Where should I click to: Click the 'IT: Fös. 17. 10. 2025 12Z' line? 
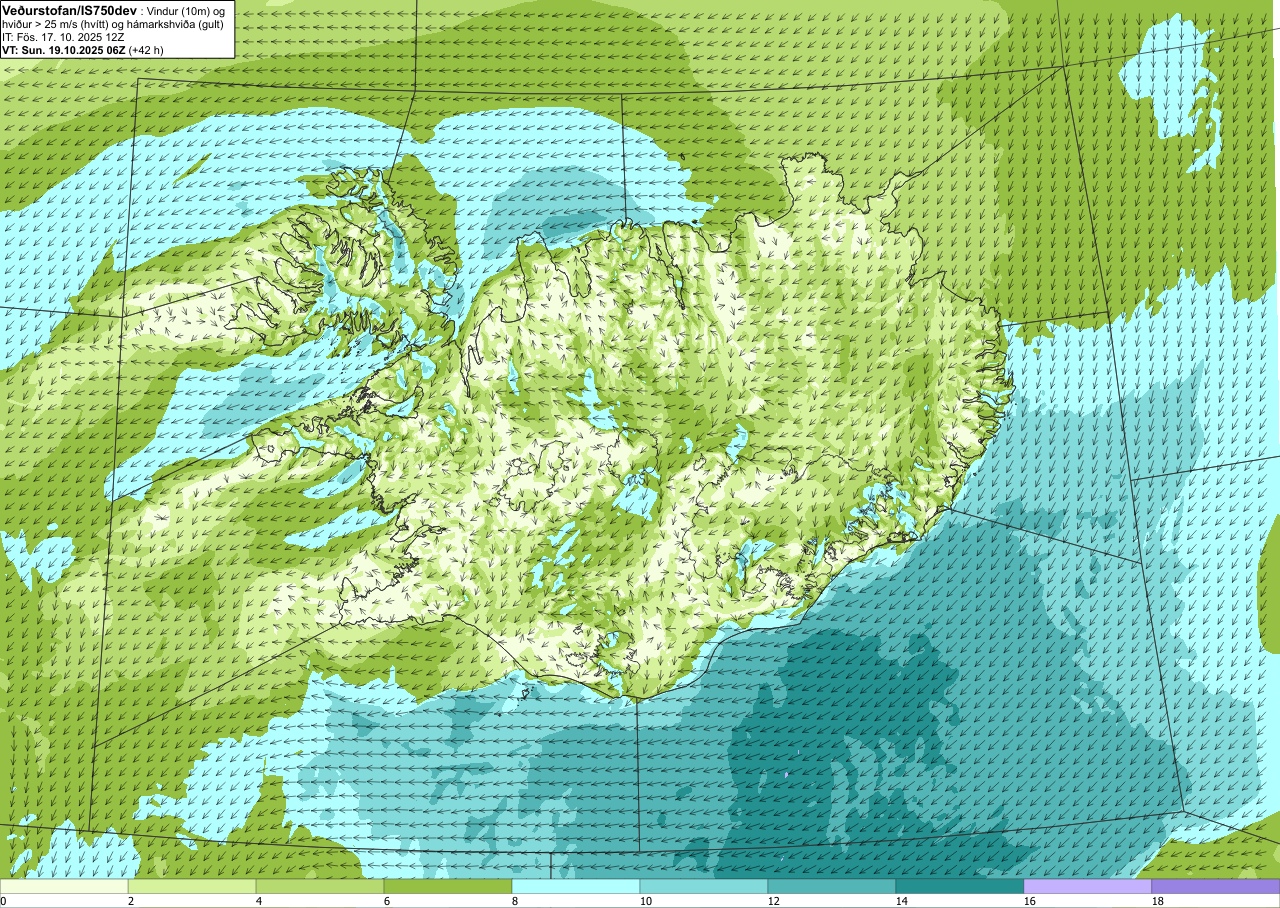tap(64, 36)
